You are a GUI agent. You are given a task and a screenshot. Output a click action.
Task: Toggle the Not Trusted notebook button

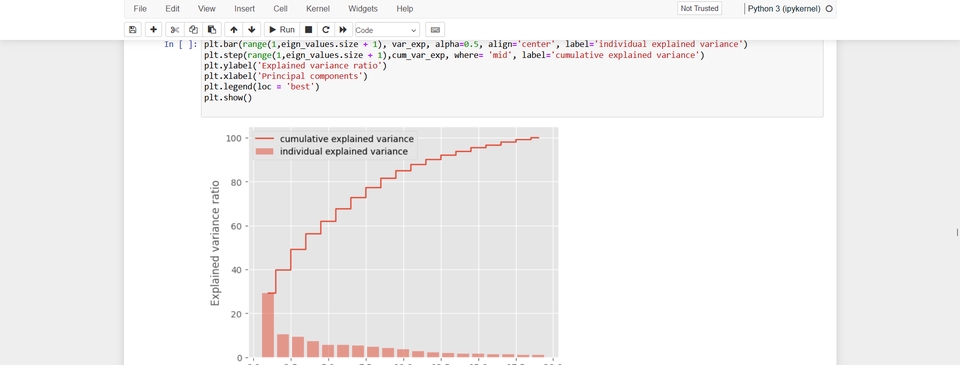click(699, 9)
